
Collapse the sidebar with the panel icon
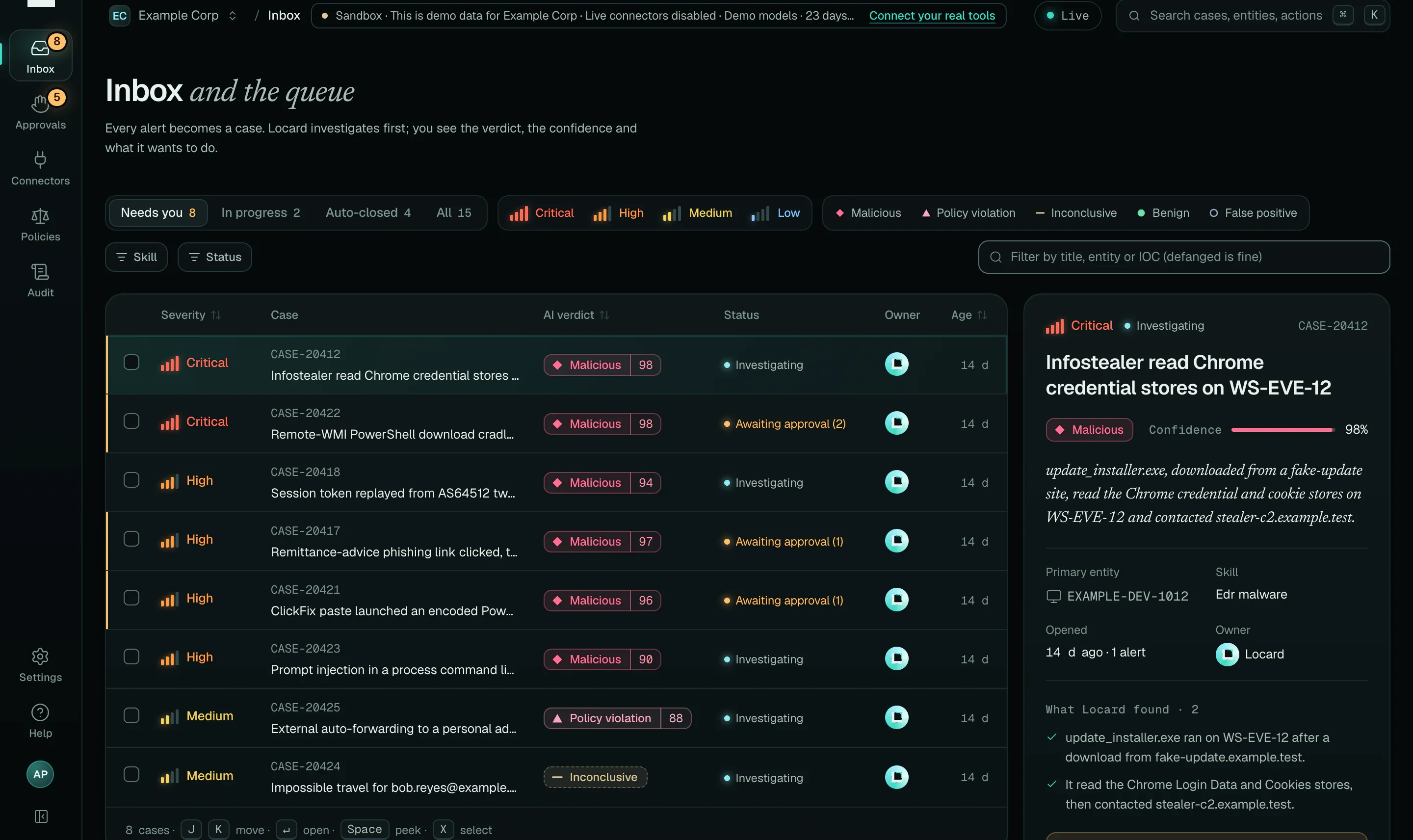(41, 815)
